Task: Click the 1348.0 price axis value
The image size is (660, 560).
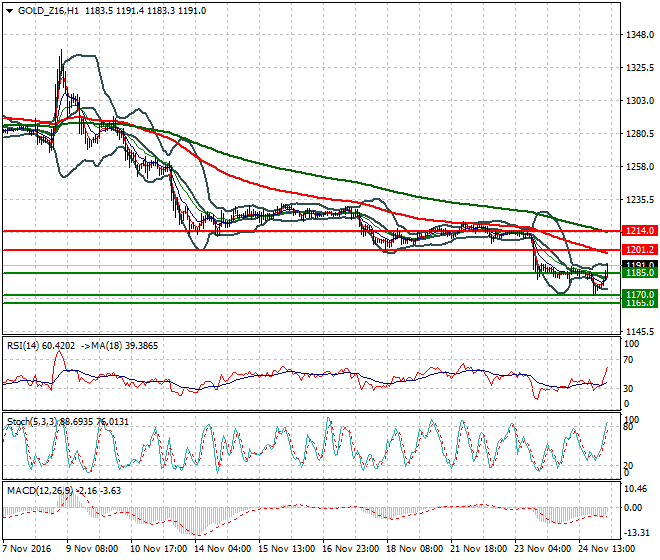Action: click(640, 35)
